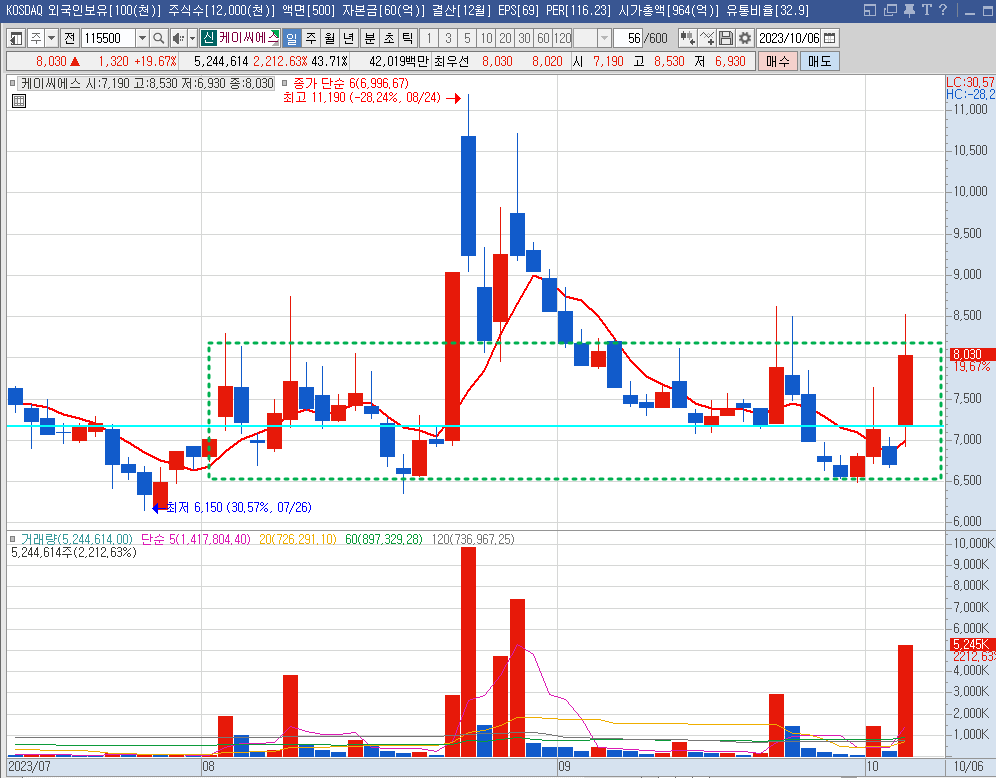Select daily 일 chart period

coord(292,39)
